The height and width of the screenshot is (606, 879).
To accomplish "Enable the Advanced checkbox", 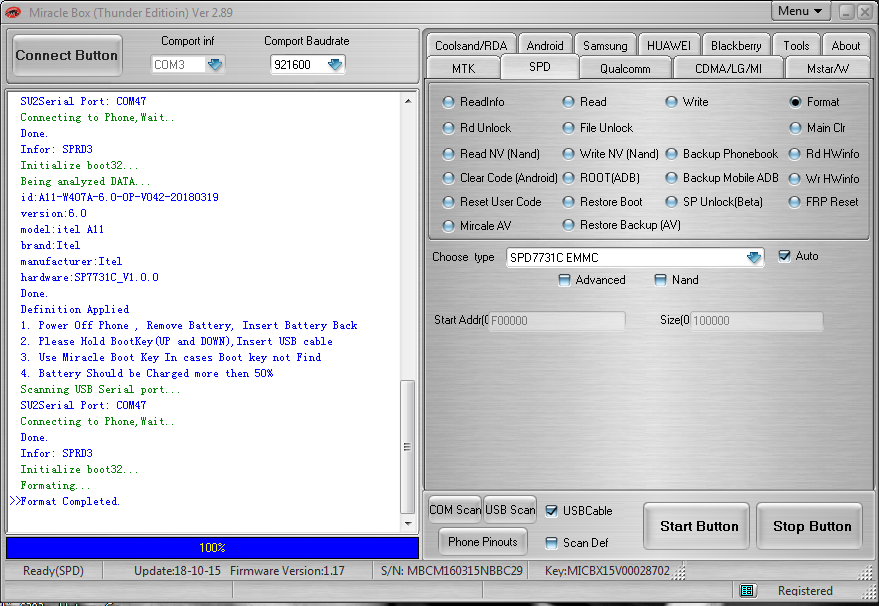I will pyautogui.click(x=565, y=280).
